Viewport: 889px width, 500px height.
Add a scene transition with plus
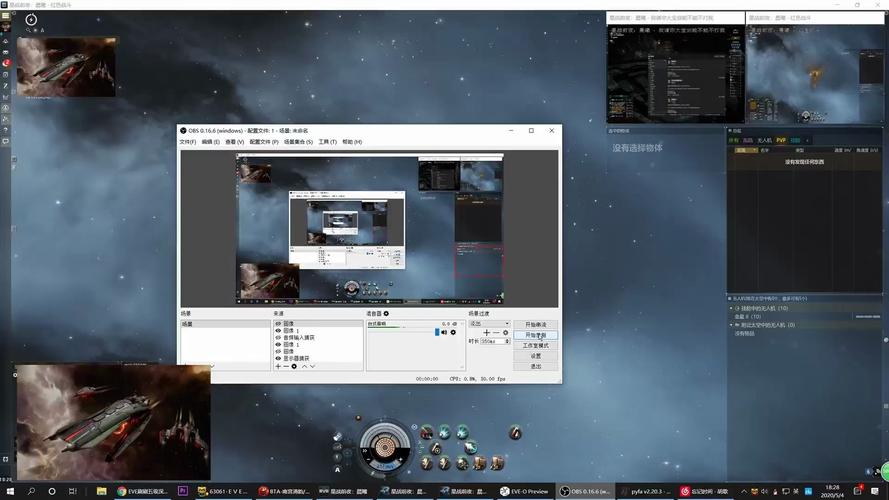[487, 332]
